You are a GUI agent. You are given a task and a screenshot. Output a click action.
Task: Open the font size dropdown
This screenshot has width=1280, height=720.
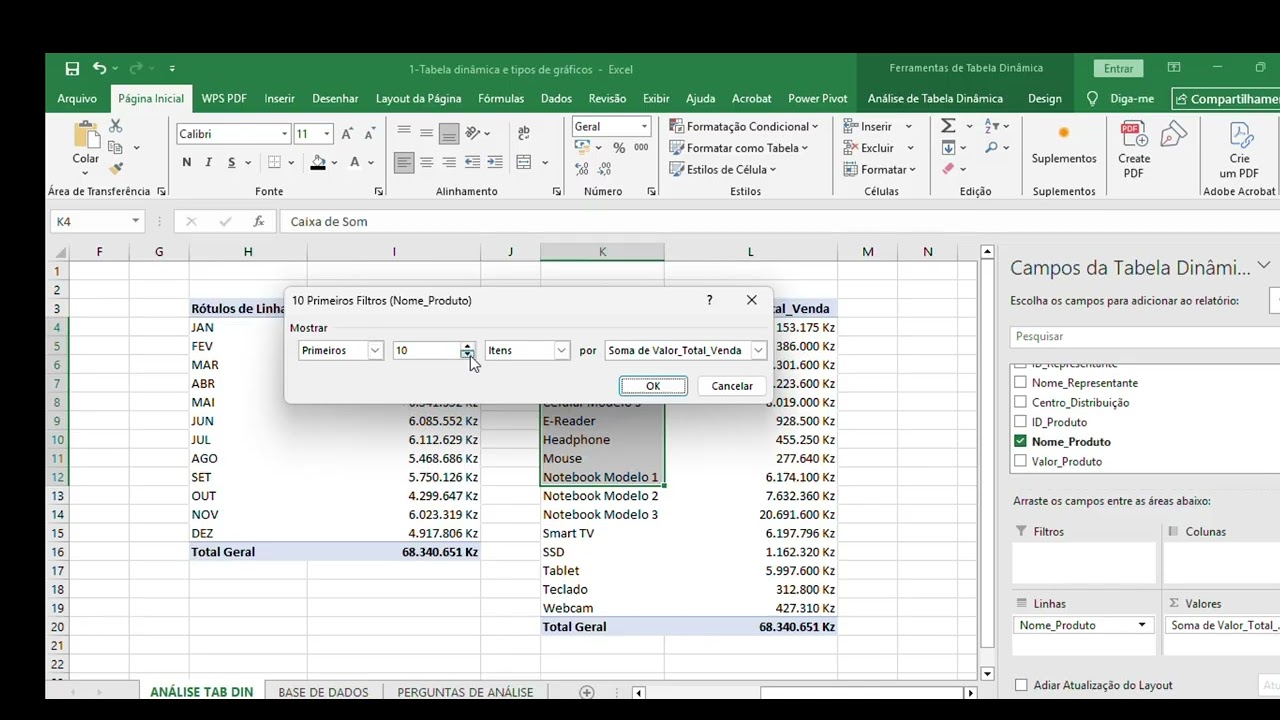click(326, 134)
